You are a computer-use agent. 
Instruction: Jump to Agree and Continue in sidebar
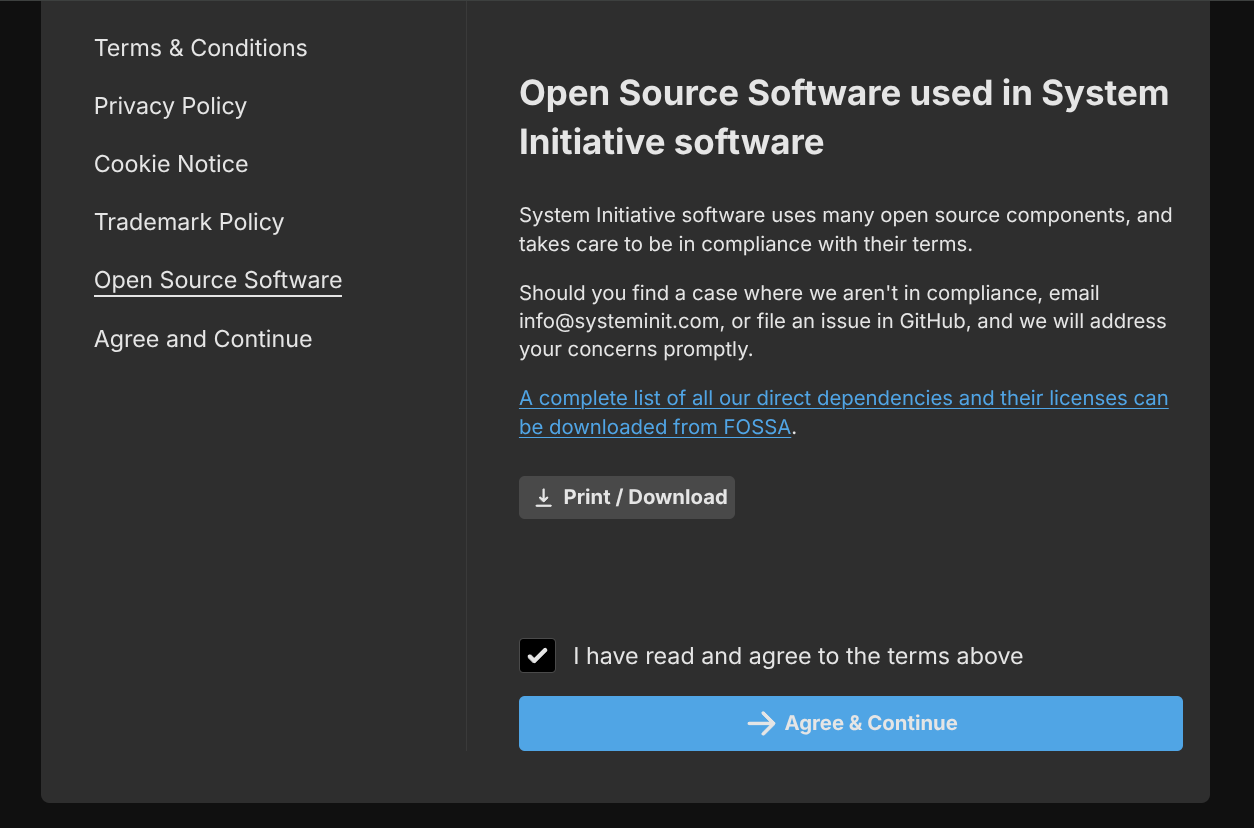click(x=203, y=339)
